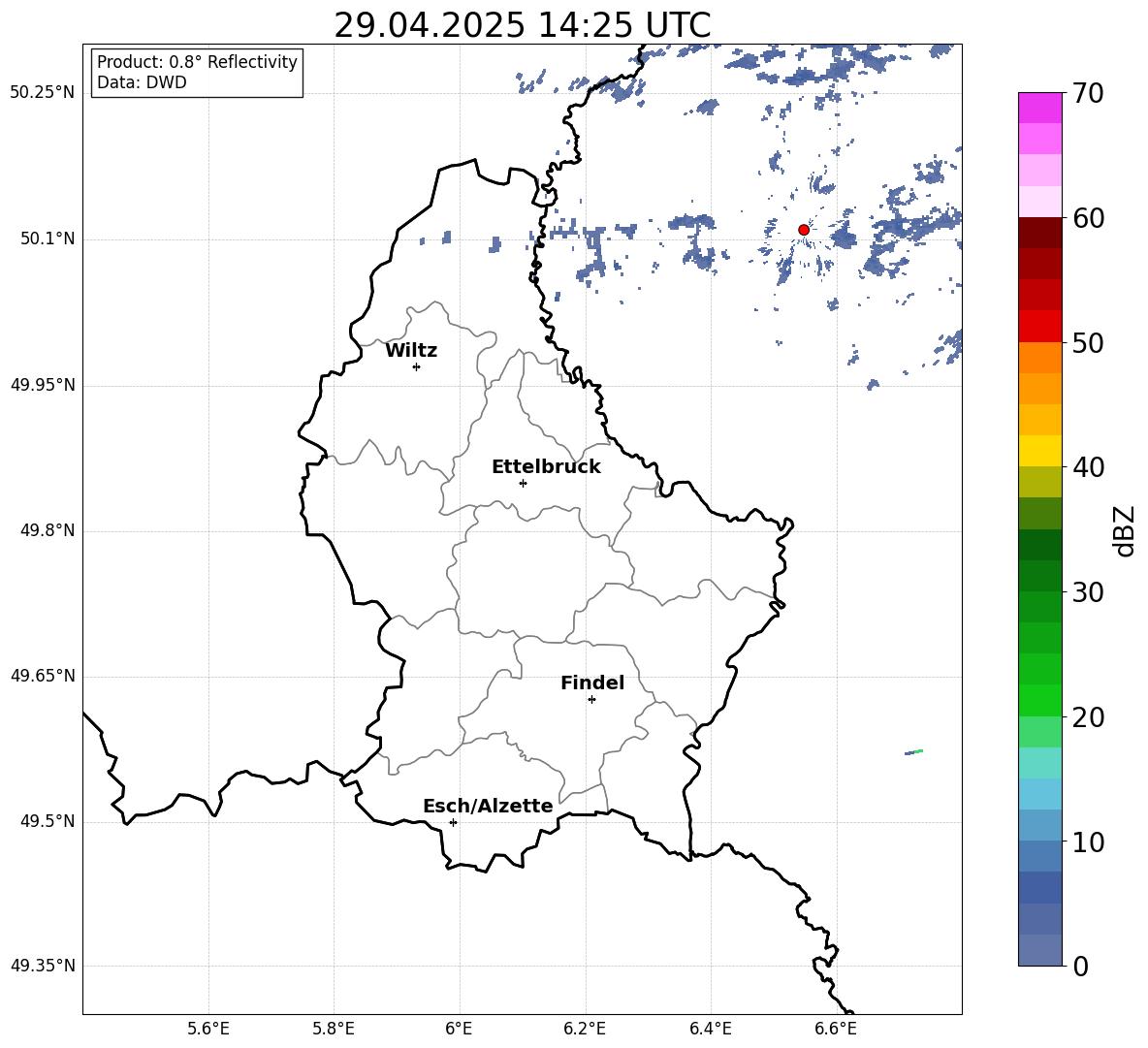Click the Esch/Alzette label

coord(488,806)
